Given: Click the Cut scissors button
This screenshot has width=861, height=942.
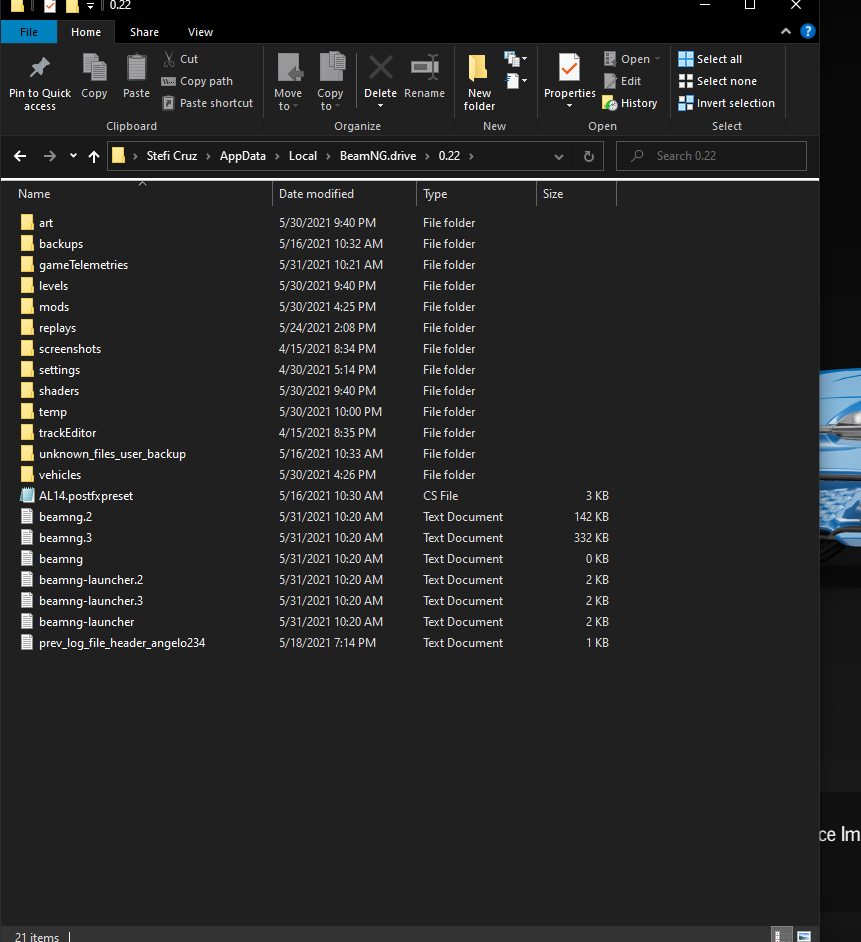Looking at the screenshot, I should click(x=180, y=59).
